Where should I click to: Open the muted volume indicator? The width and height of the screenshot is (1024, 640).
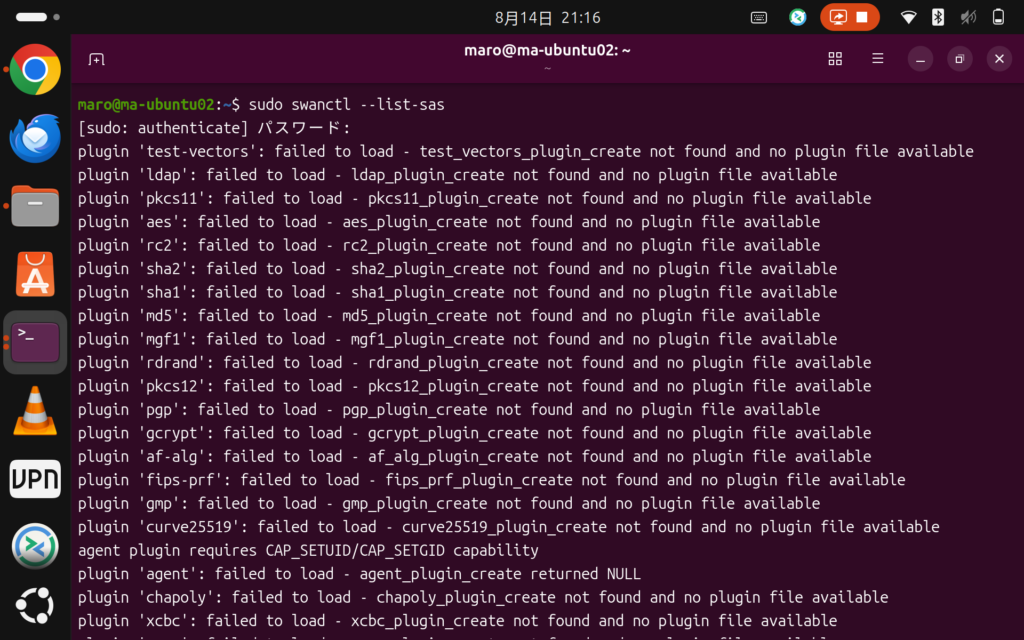(x=968, y=18)
